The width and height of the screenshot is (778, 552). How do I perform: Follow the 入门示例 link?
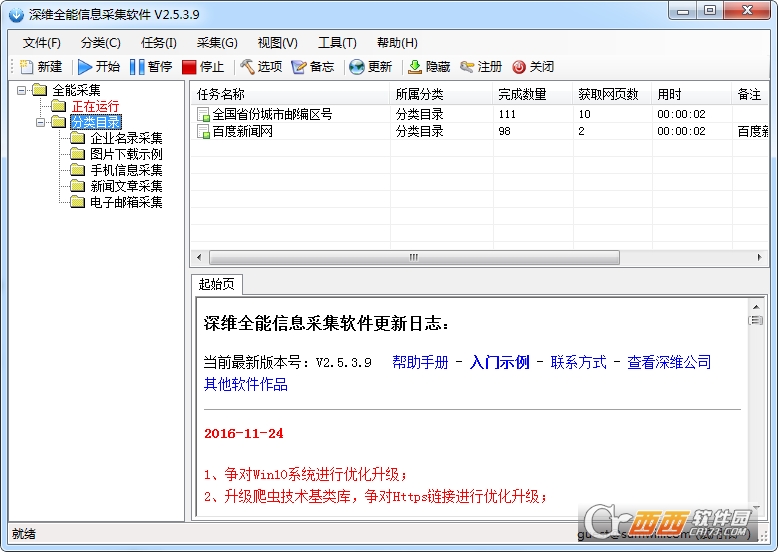point(499,362)
